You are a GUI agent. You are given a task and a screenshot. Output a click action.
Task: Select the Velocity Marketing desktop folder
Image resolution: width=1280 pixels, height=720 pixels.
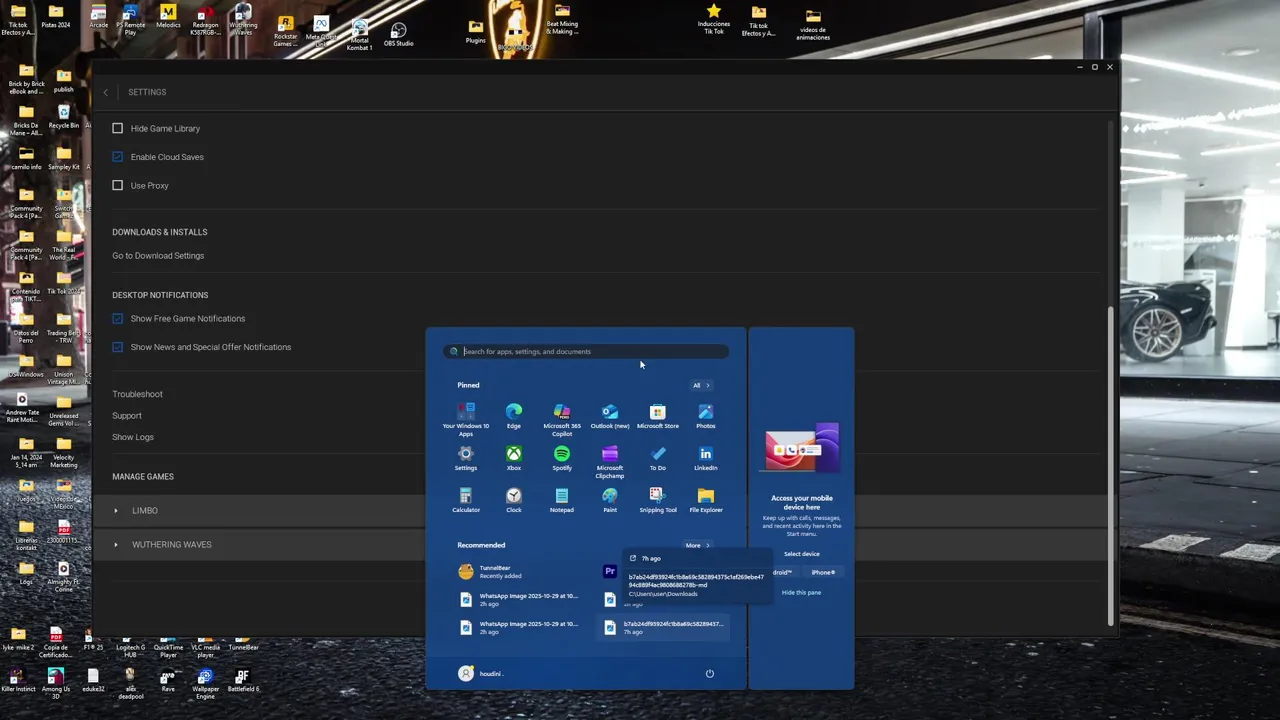[64, 451]
